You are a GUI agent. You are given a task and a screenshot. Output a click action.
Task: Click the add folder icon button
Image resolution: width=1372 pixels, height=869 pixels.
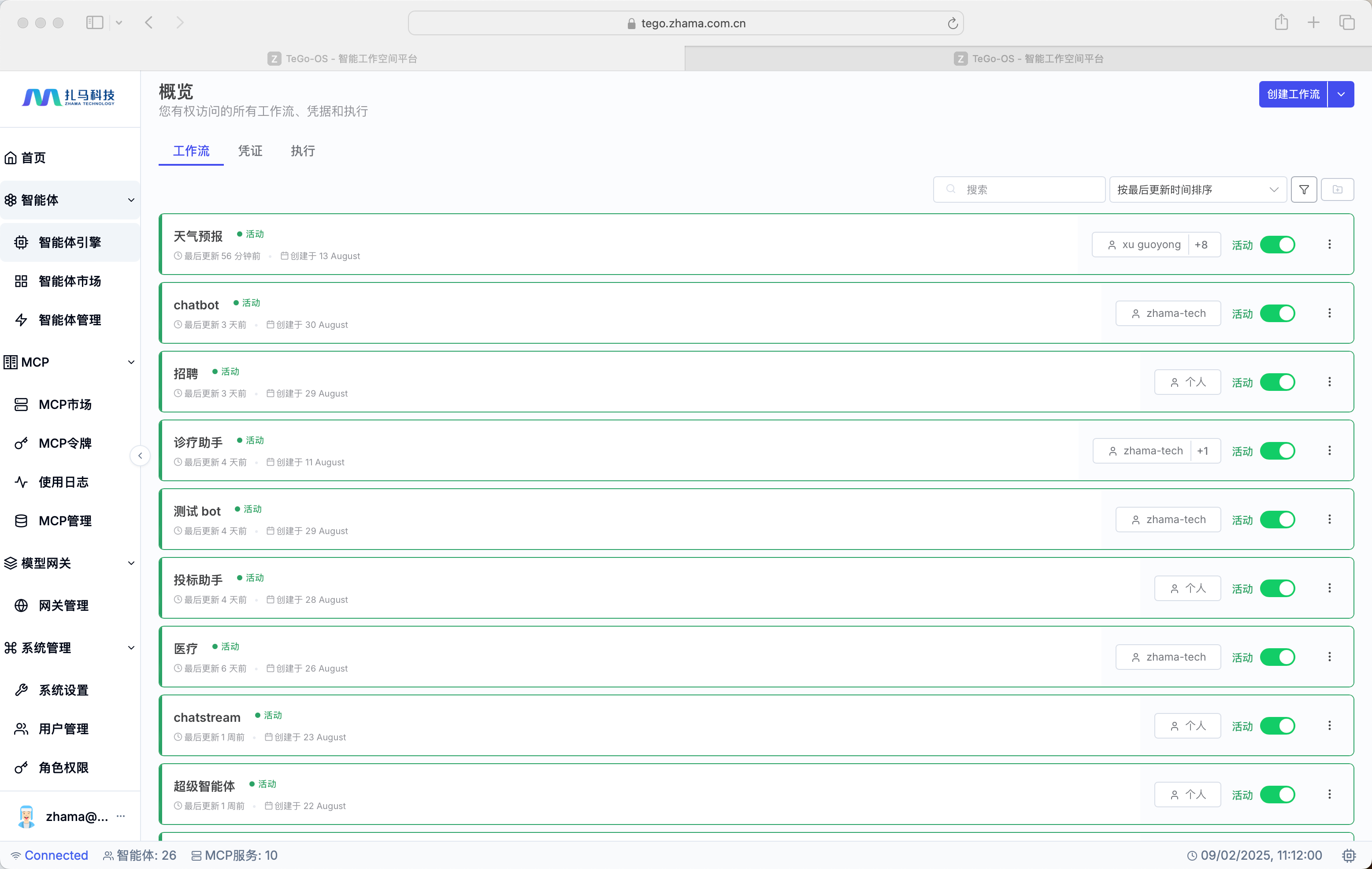[1337, 190]
